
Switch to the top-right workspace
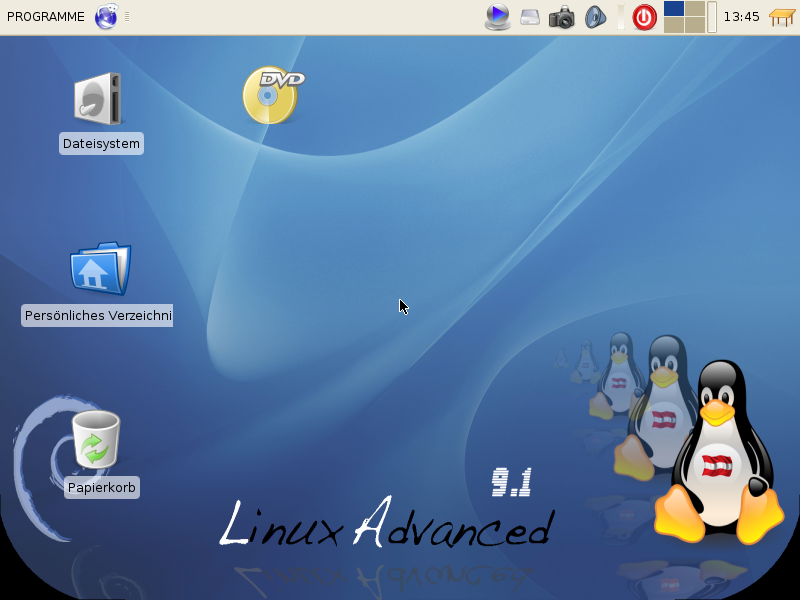[695, 9]
